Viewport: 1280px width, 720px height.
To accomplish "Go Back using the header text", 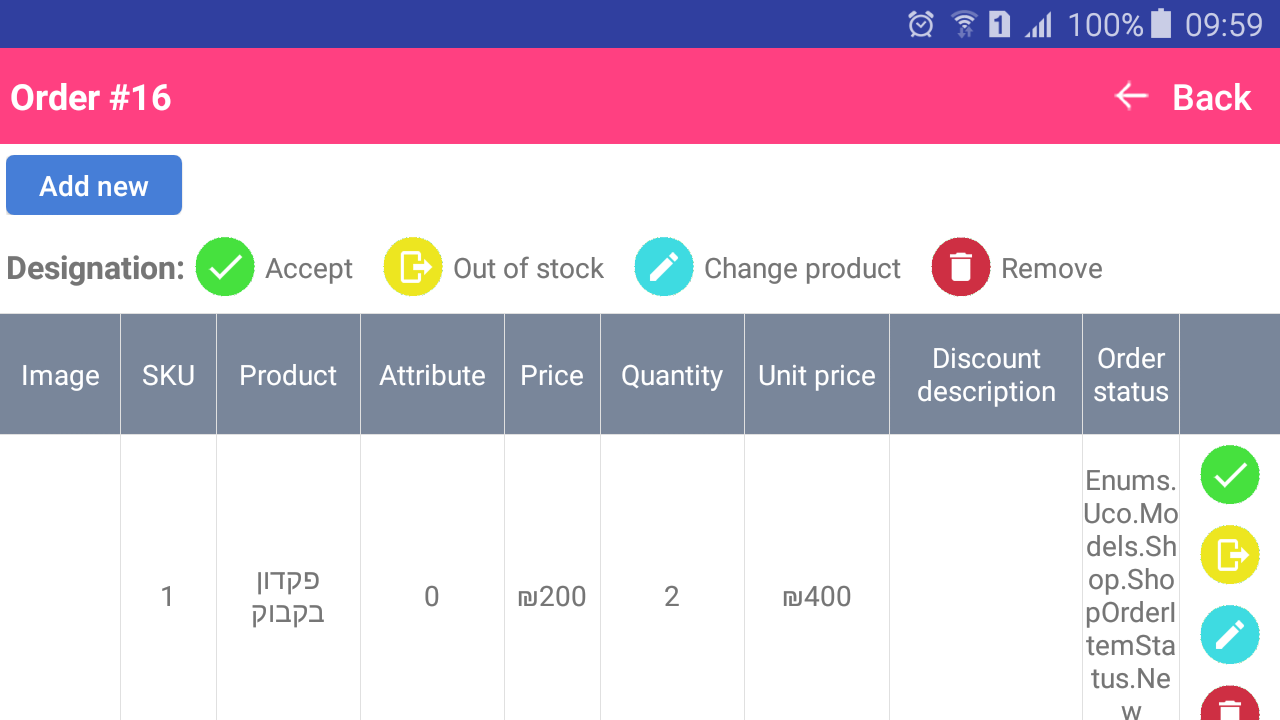I will pos(1211,98).
